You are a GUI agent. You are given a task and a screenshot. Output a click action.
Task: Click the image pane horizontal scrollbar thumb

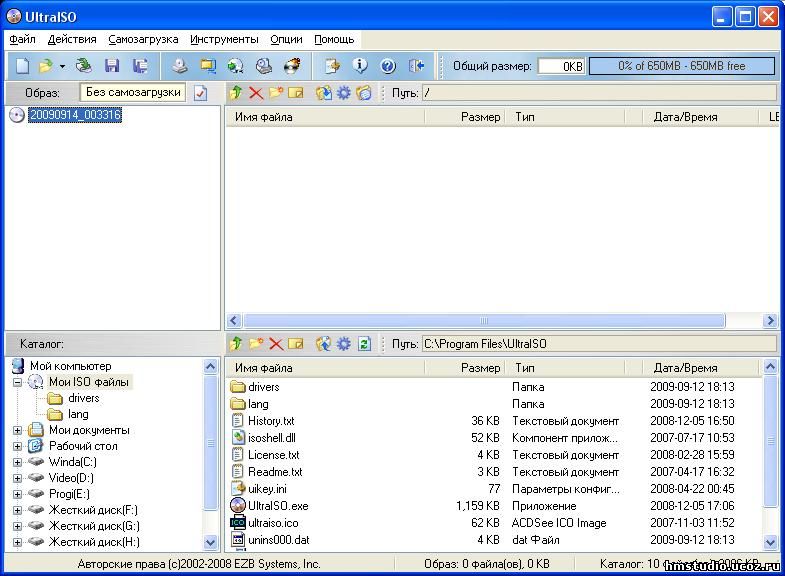click(x=484, y=320)
